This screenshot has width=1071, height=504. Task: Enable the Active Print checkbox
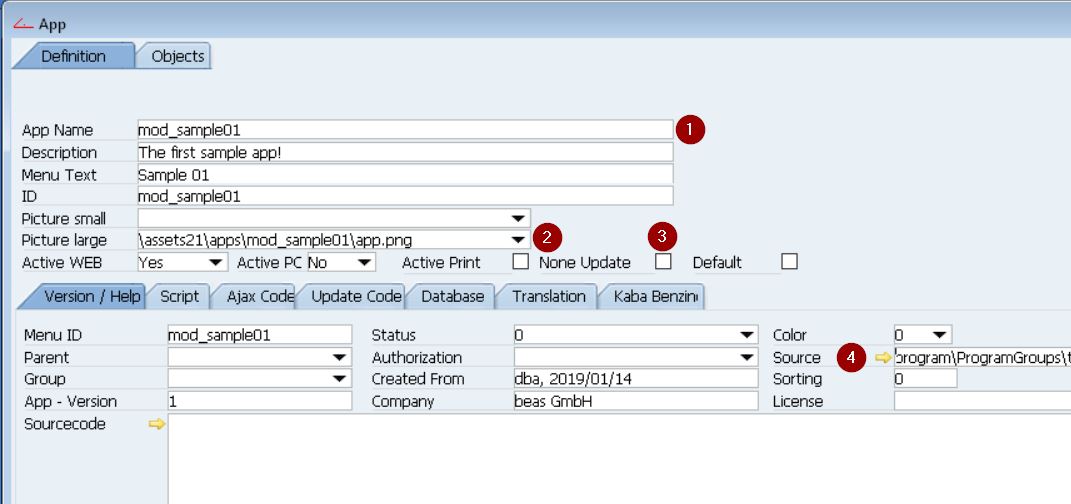click(x=520, y=262)
